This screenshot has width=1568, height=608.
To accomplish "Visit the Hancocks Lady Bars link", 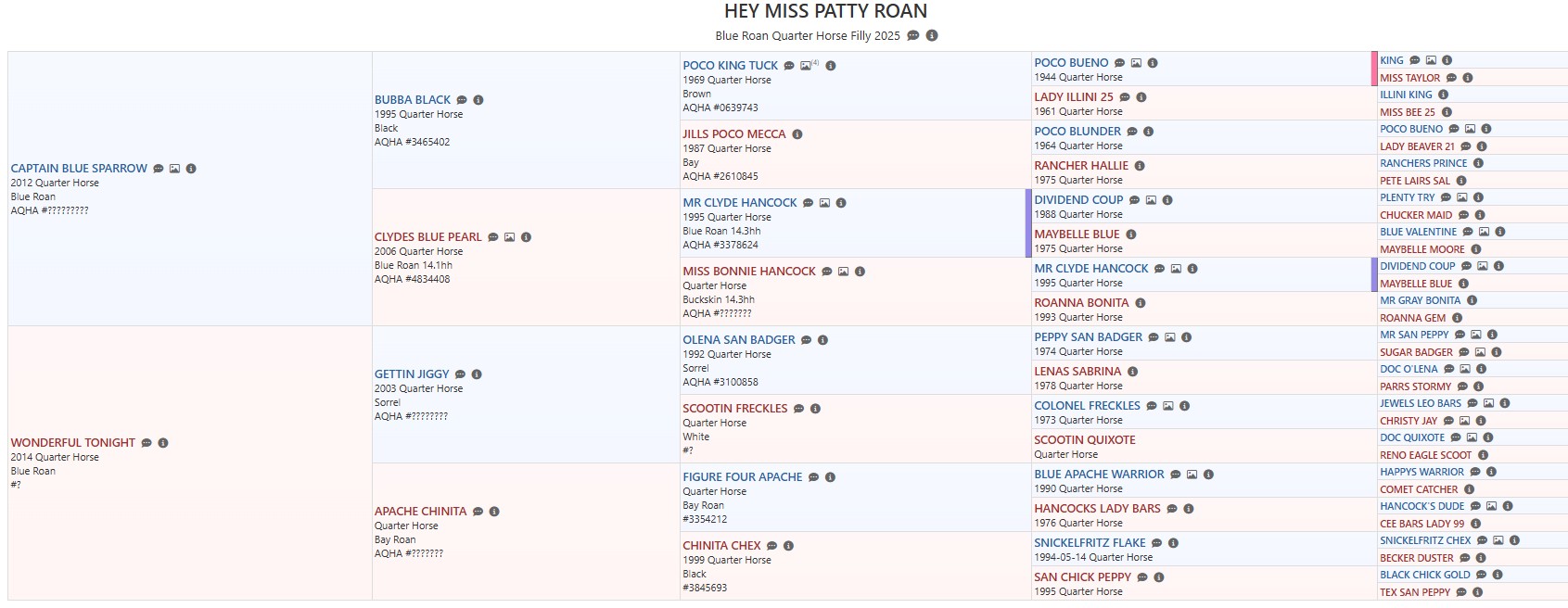I will coord(1097,509).
